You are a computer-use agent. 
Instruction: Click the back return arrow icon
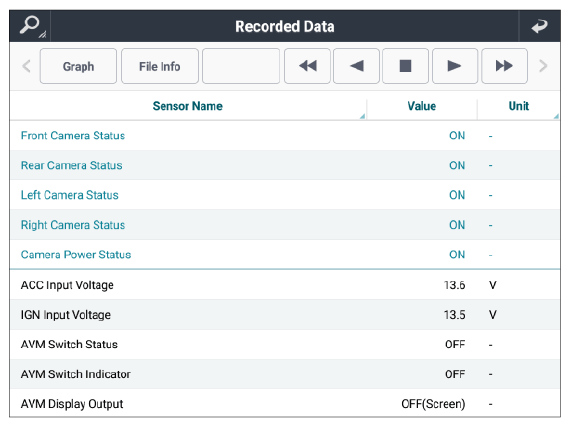click(x=539, y=27)
